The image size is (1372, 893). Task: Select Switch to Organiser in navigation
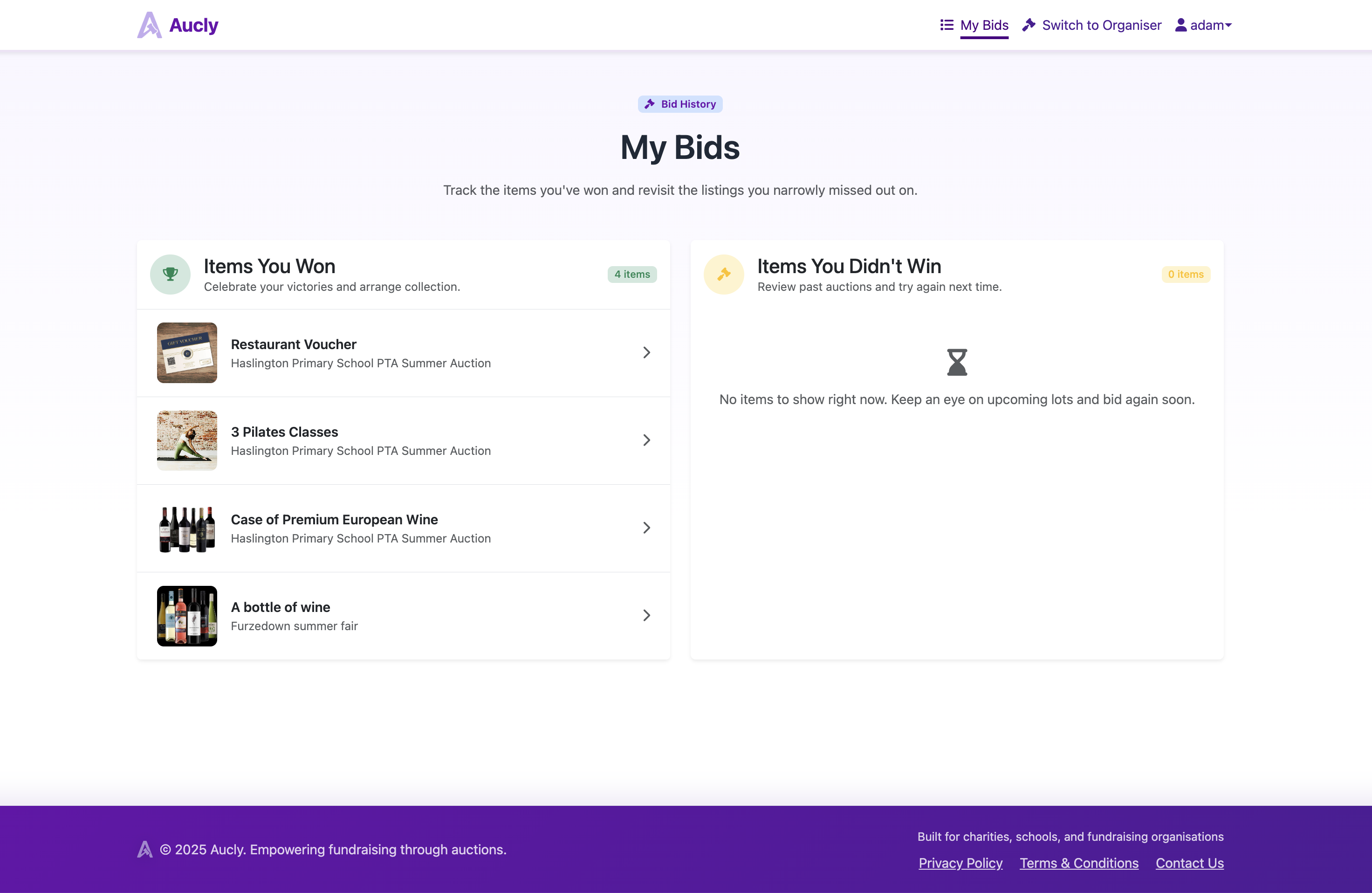pyautogui.click(x=1101, y=25)
